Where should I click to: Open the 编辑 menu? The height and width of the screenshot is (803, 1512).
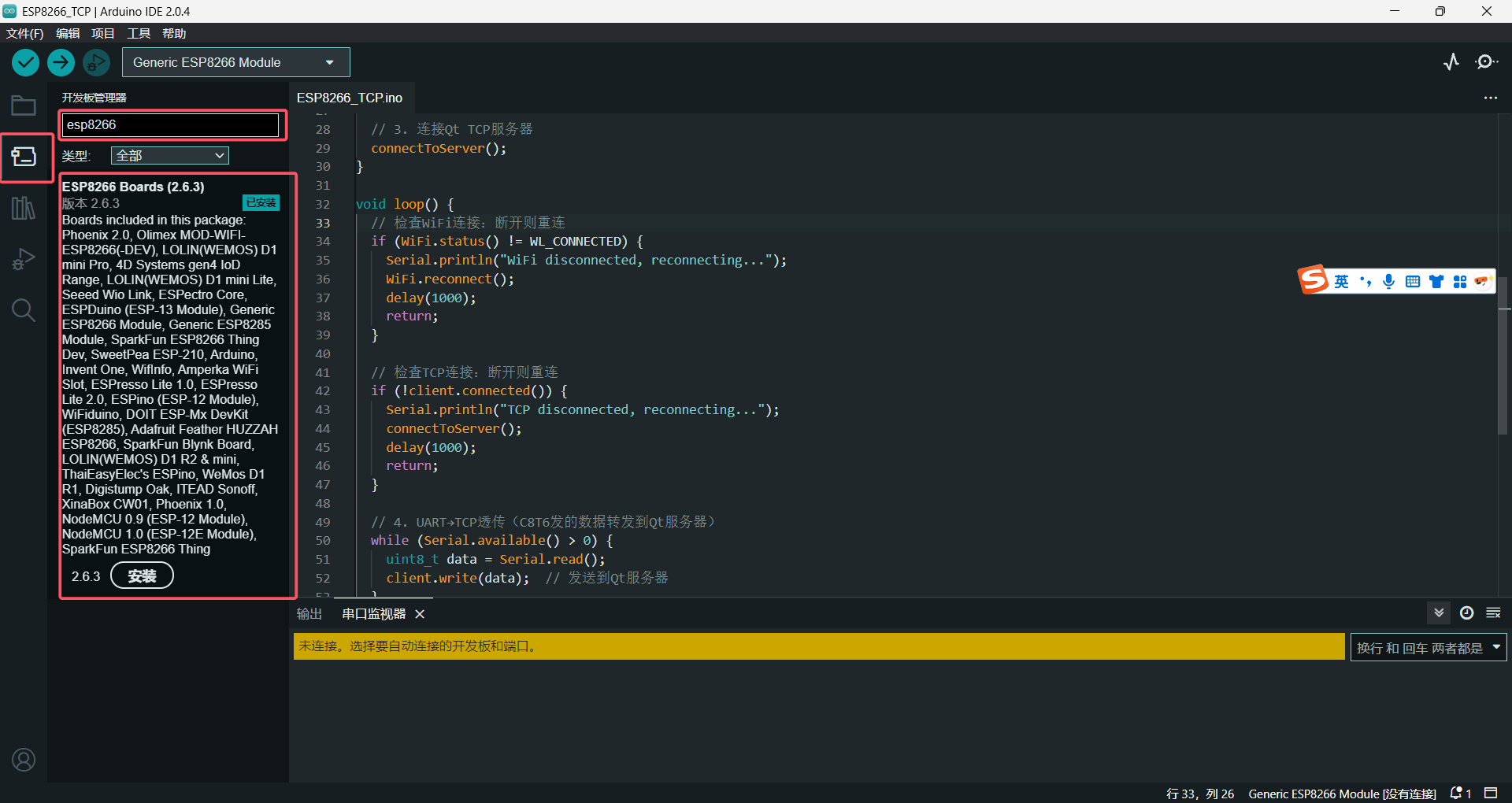69,33
